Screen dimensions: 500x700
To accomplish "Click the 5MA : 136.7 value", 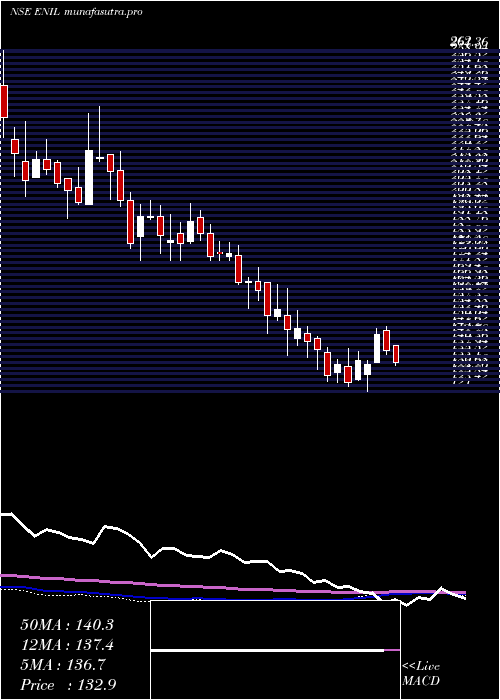I will (x=63, y=665).
